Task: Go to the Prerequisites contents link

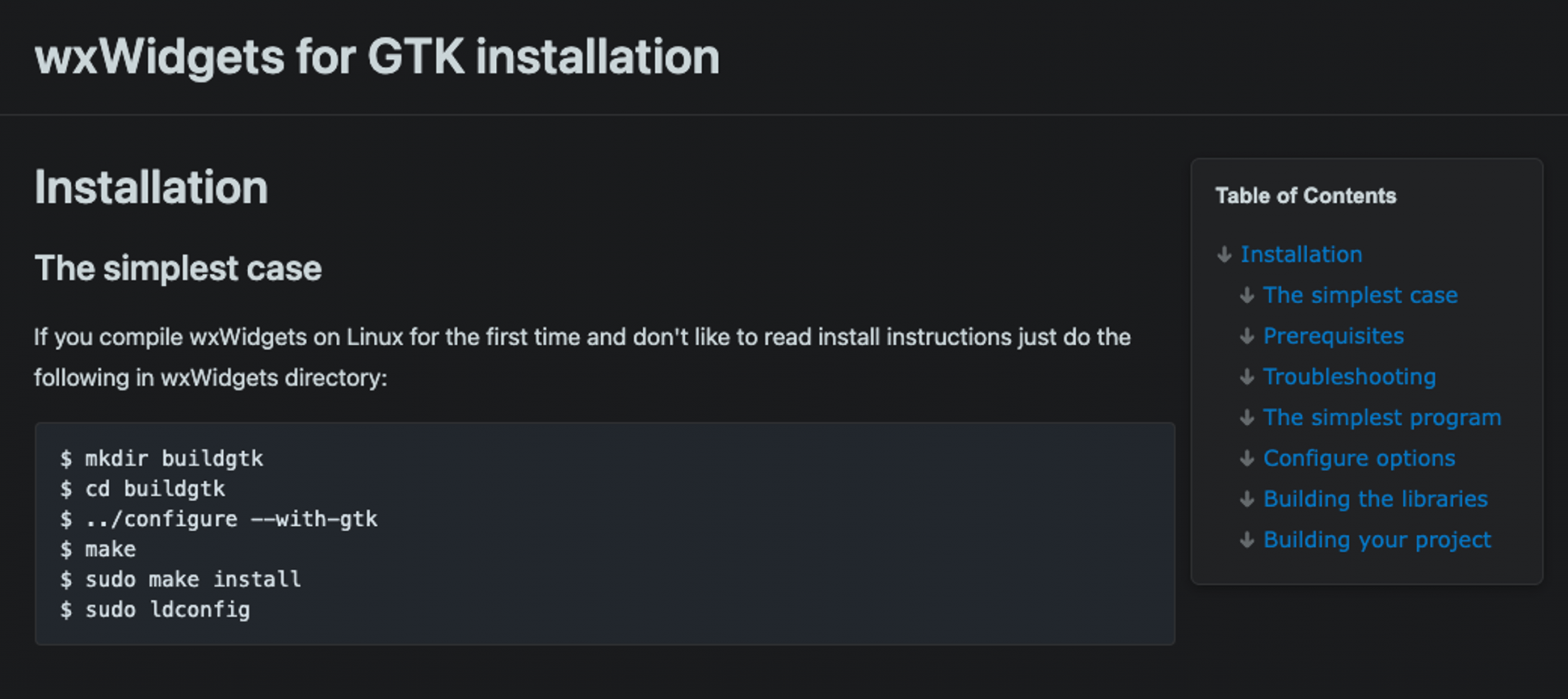Action: pos(1333,335)
